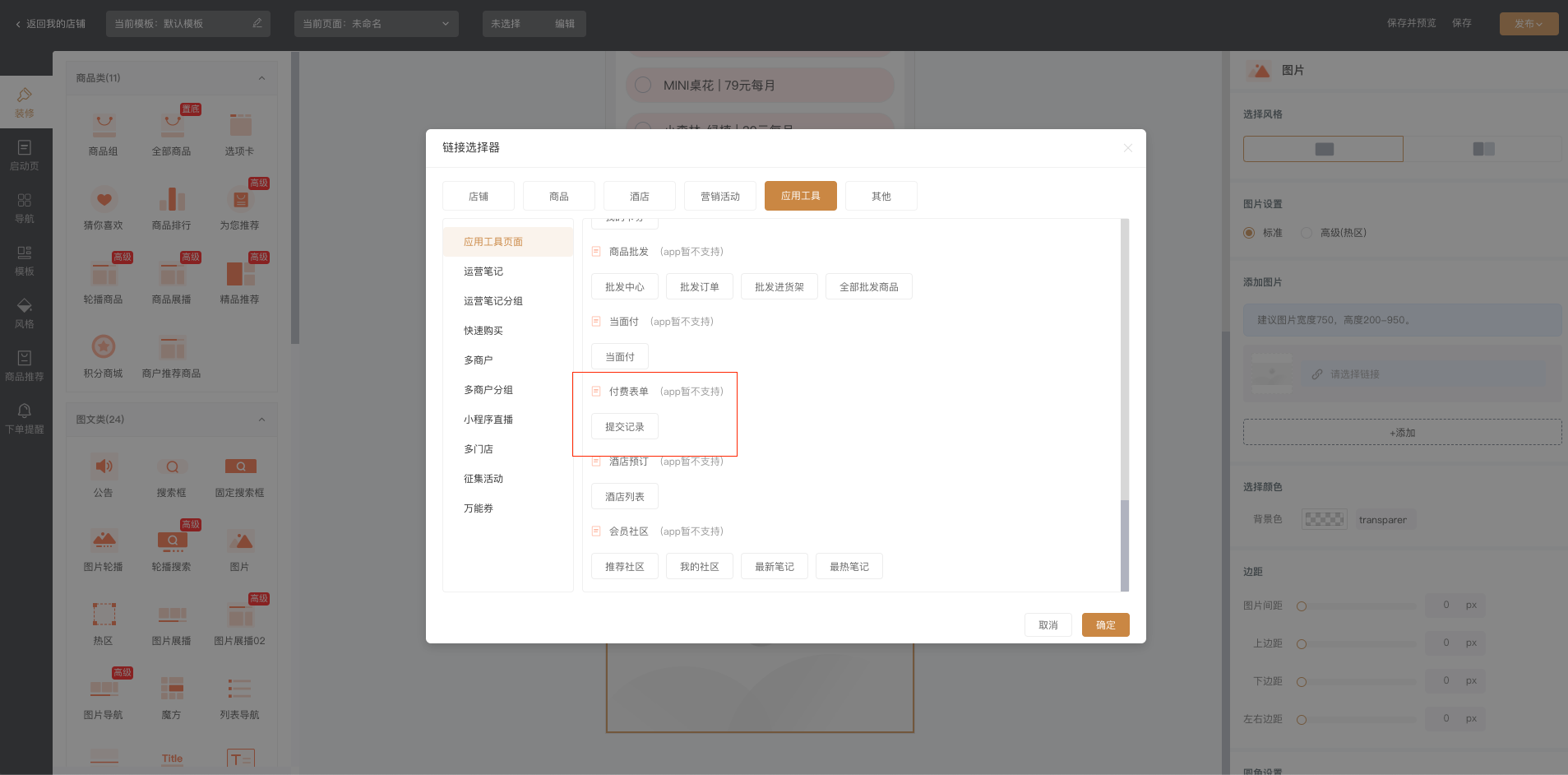
Task: Select the 为您推荐 component icon
Action: click(240, 198)
